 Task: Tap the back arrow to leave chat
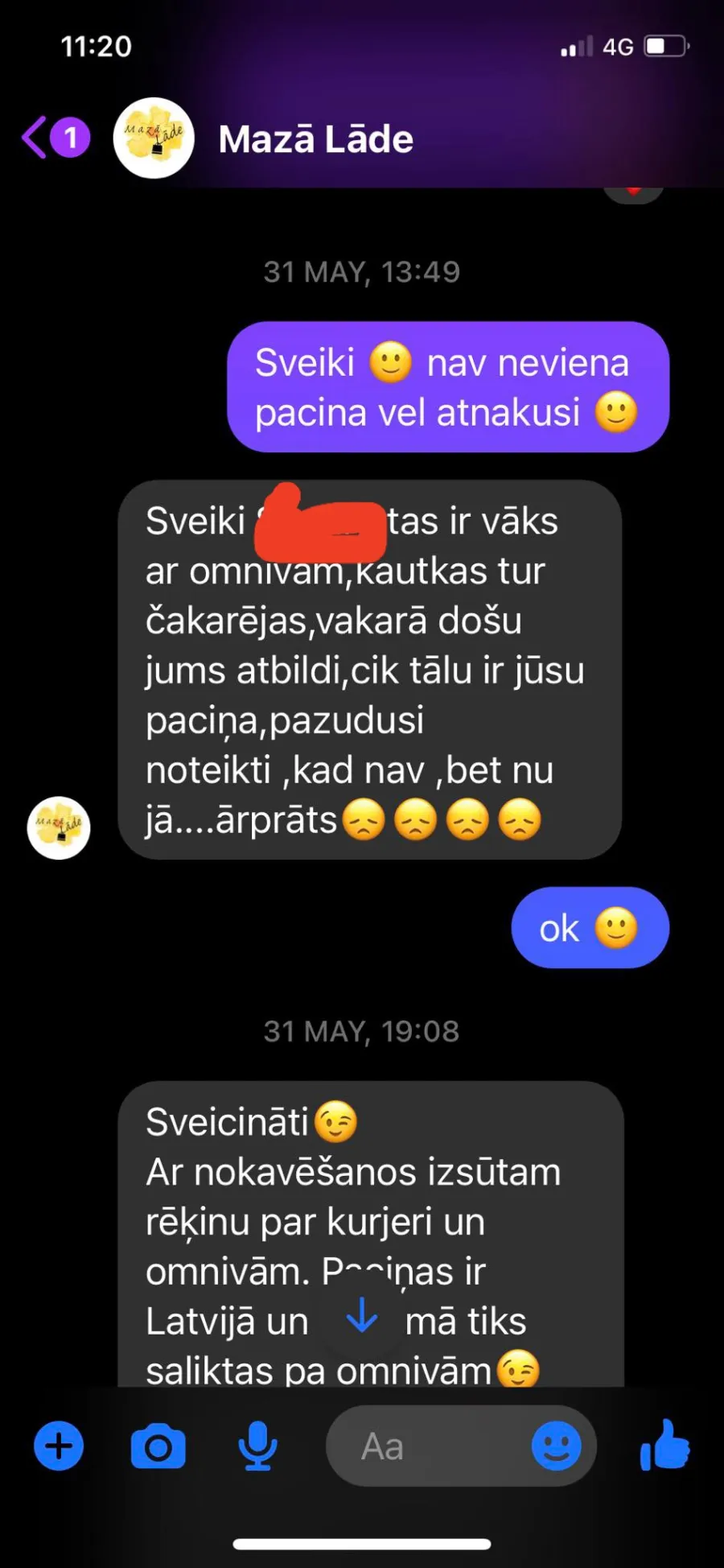point(33,138)
